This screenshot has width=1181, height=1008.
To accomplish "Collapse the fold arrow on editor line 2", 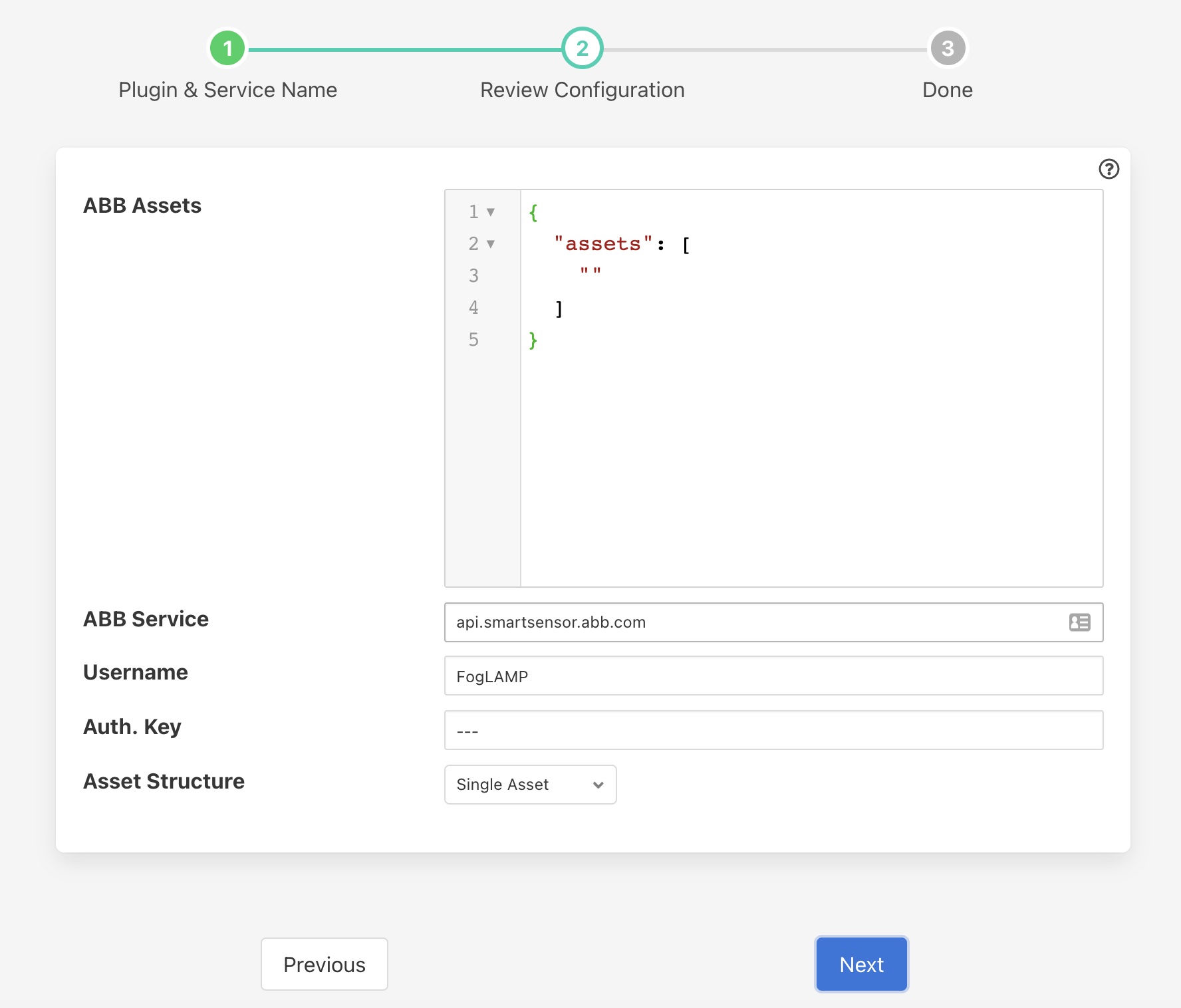I will pyautogui.click(x=491, y=244).
